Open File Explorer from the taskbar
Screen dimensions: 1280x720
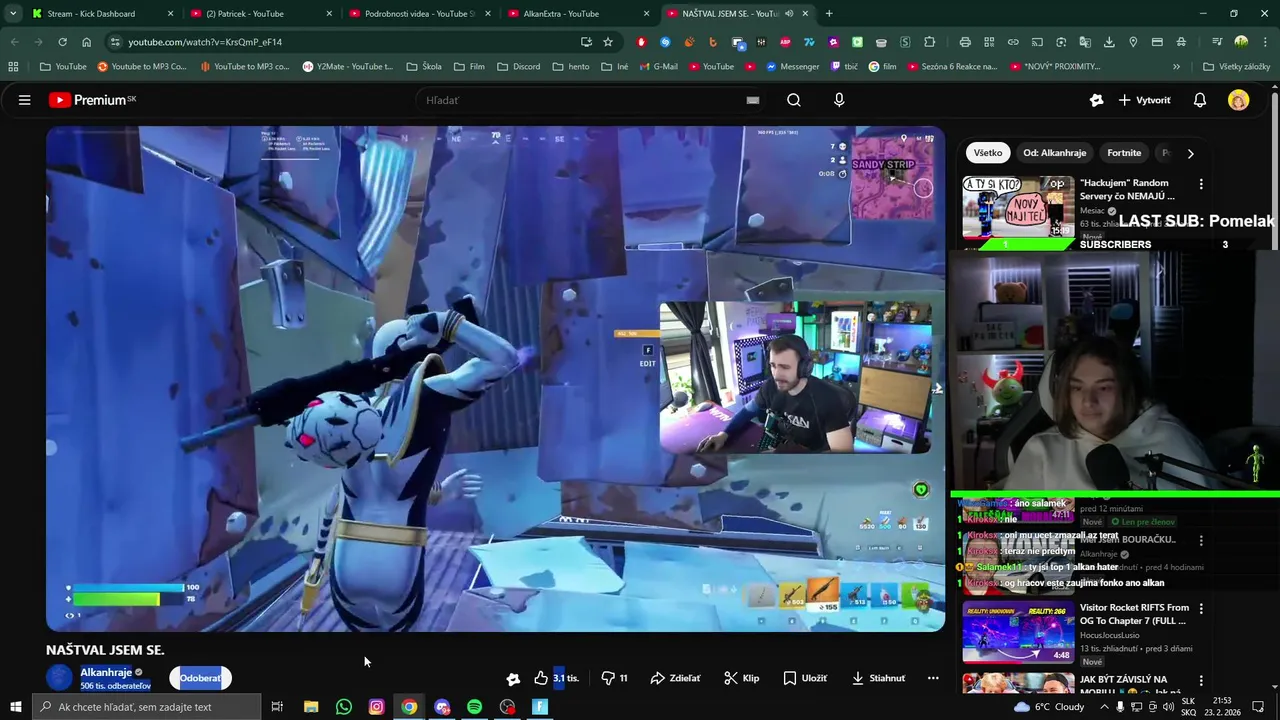click(x=311, y=707)
